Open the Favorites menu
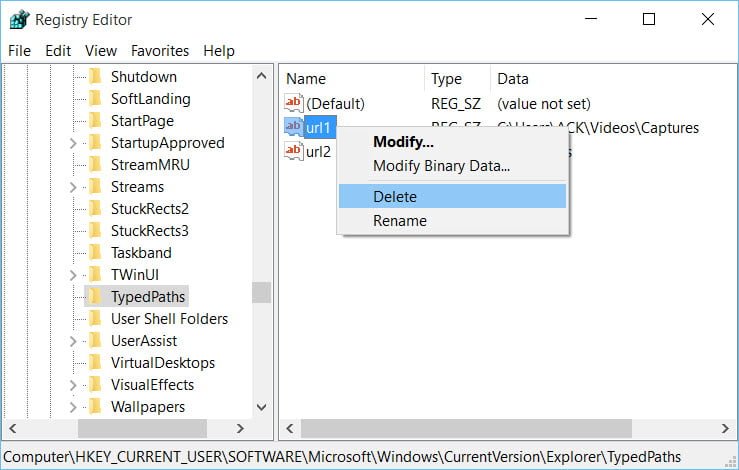 pos(160,50)
